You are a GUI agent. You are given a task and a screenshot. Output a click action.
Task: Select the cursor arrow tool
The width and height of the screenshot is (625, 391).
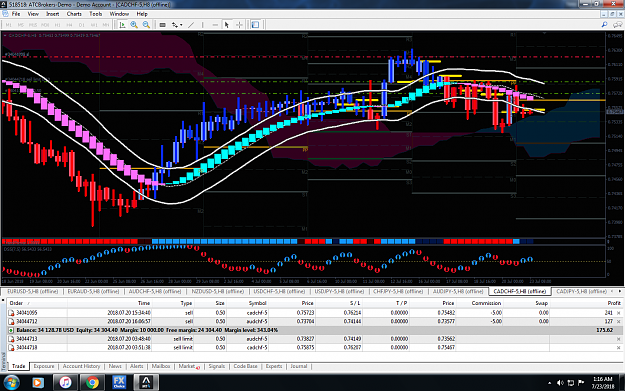pos(227,25)
